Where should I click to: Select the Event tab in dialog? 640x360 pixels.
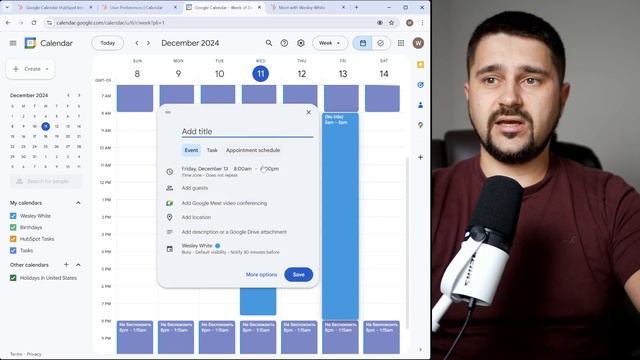tap(191, 150)
